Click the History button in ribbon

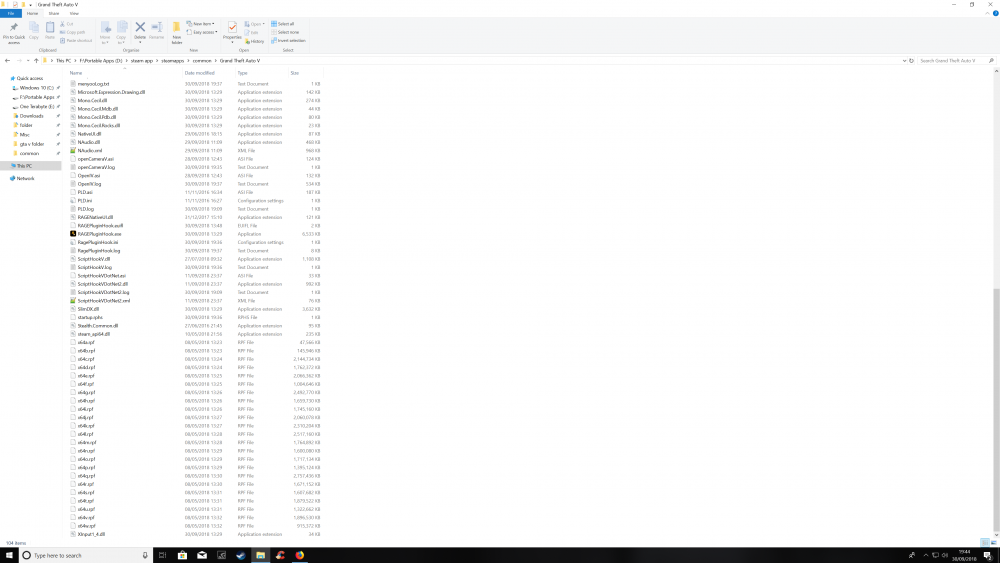pos(256,41)
